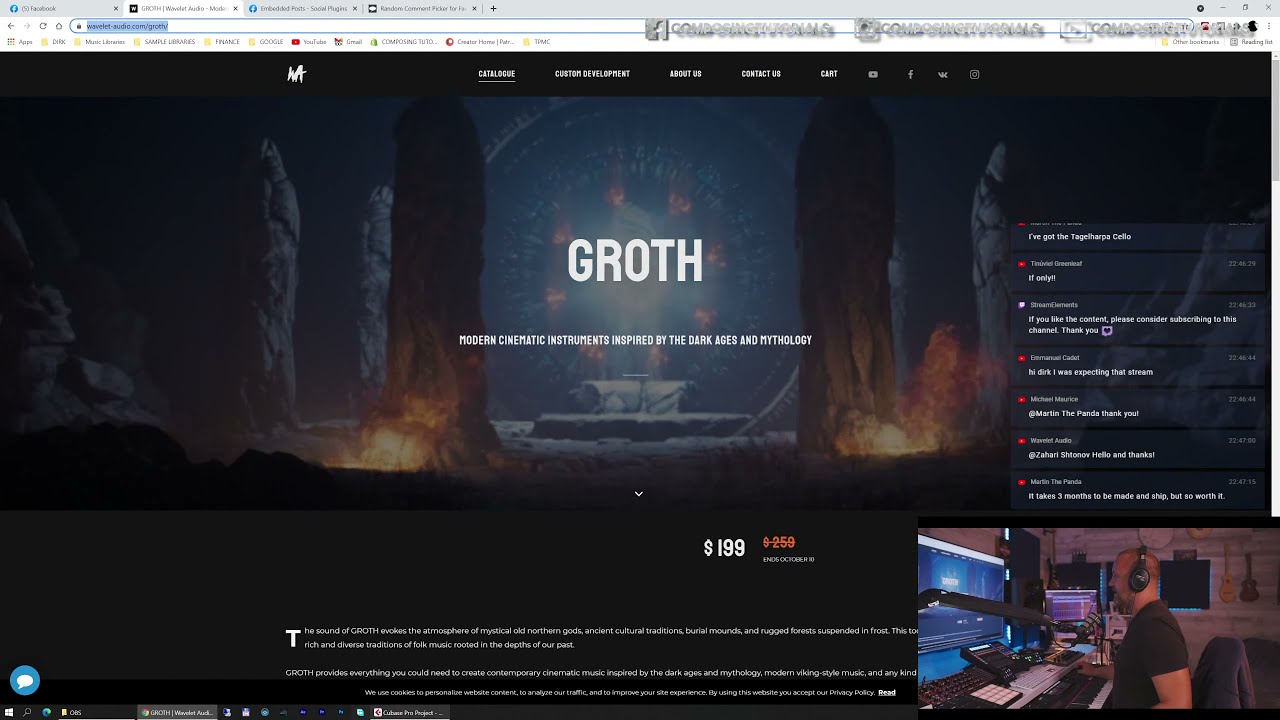Viewport: 1280px width, 720px height.
Task: Click the browser back arrow
Action: (x=10, y=26)
